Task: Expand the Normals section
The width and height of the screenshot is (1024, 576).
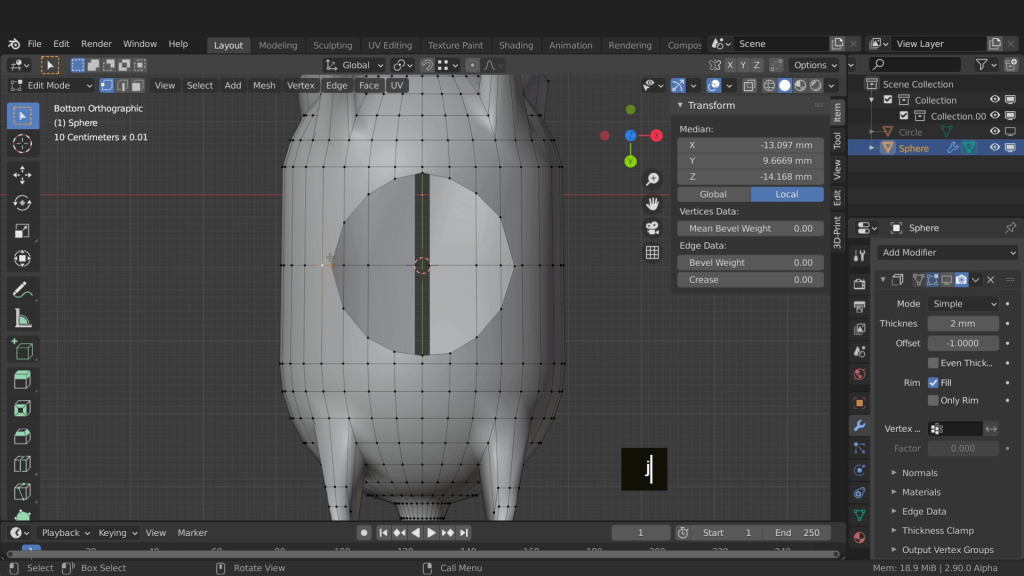Action: pos(919,473)
